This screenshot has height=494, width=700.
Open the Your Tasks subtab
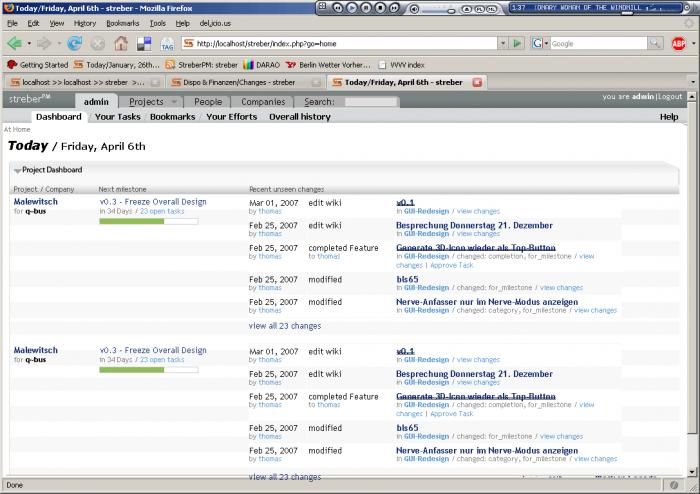point(117,117)
